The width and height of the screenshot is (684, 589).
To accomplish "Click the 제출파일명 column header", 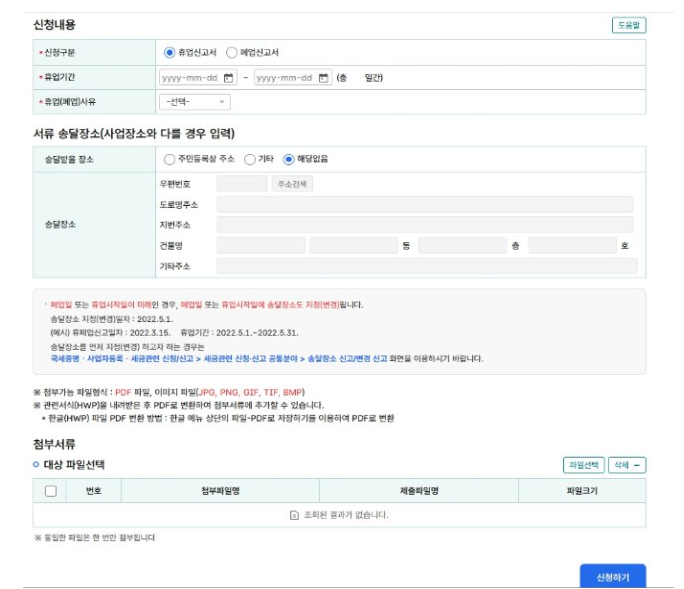I will [419, 491].
